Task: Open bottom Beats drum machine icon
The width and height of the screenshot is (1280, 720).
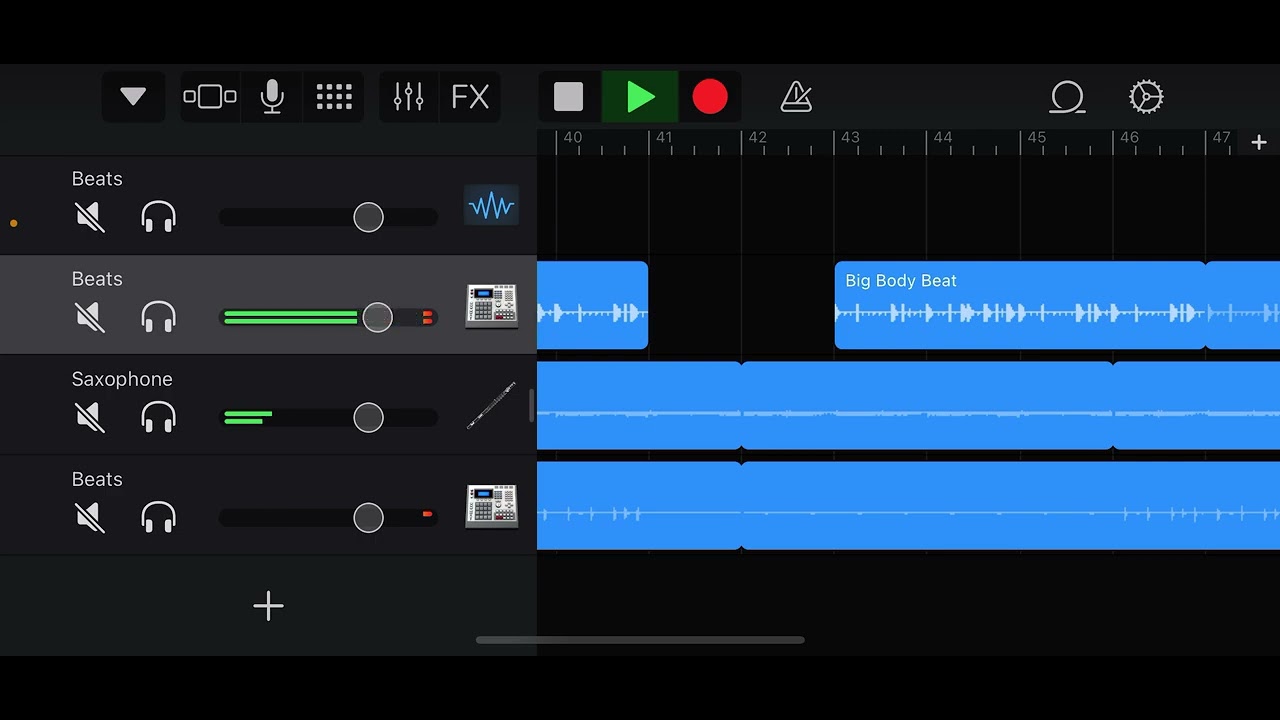Action: [x=491, y=506]
